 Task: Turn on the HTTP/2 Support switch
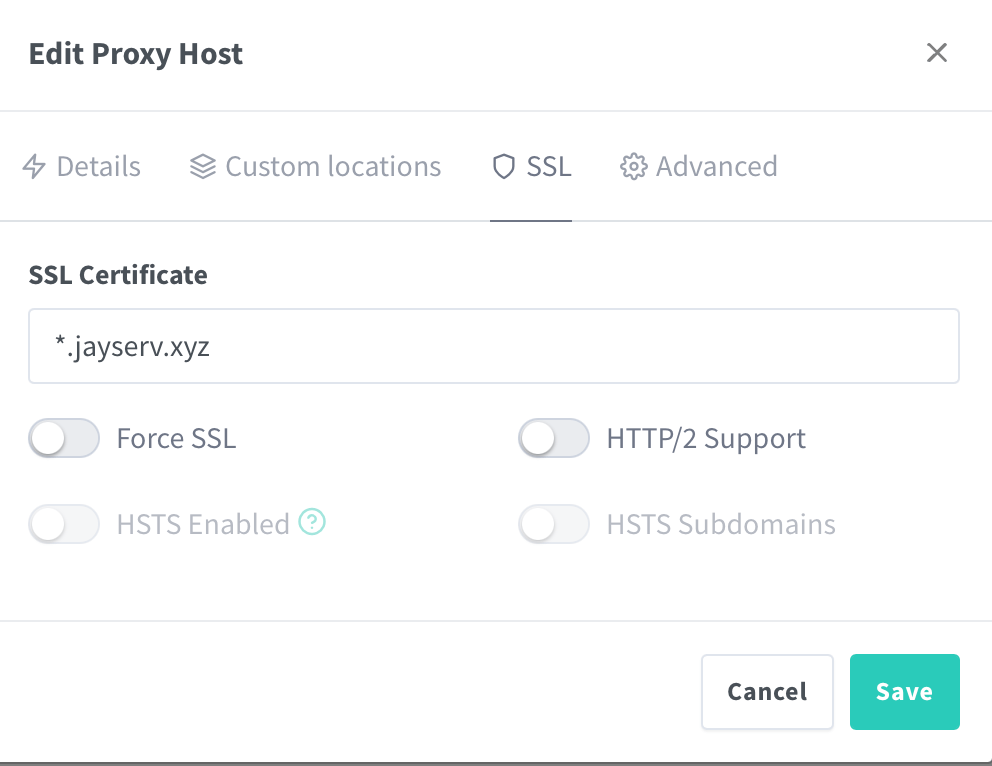tap(553, 438)
